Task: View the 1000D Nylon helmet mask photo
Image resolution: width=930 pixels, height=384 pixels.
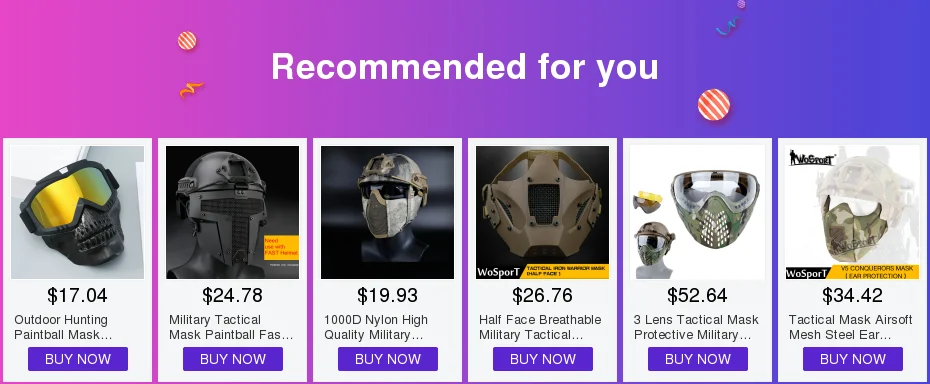Action: point(387,212)
